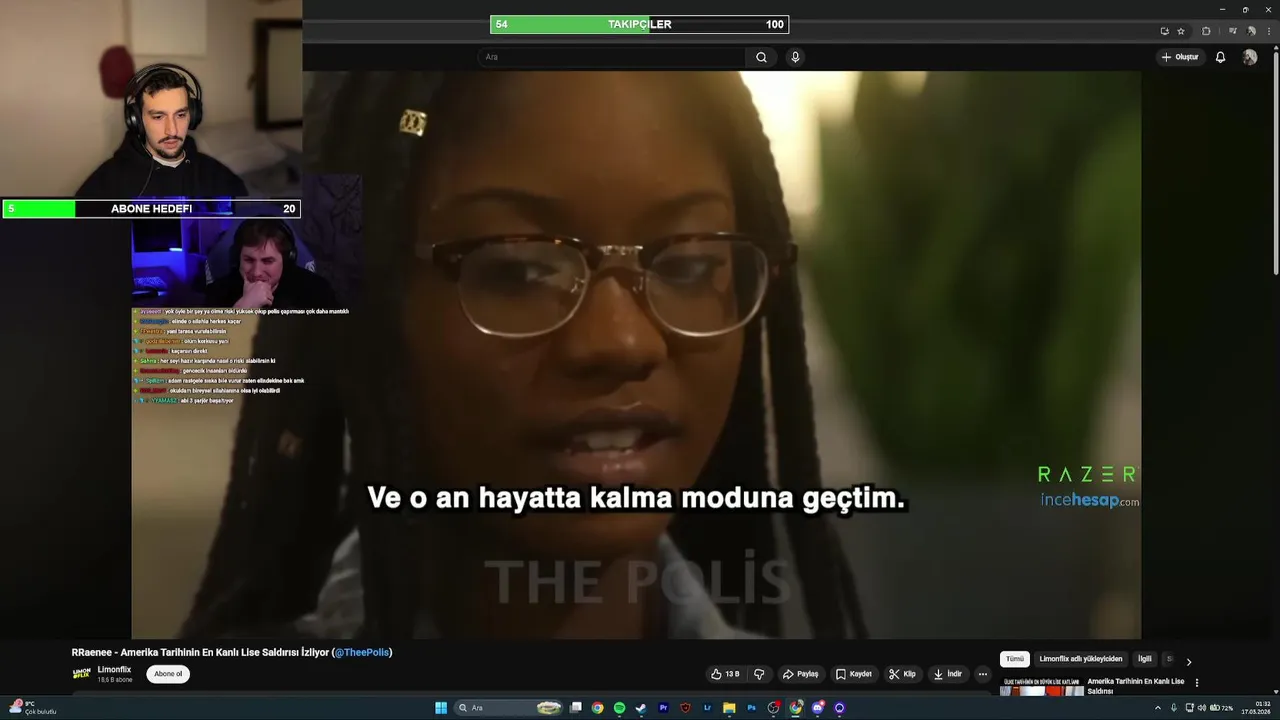Image resolution: width=1280 pixels, height=720 pixels.
Task: Open the Oluştur create menu
Action: click(1180, 57)
